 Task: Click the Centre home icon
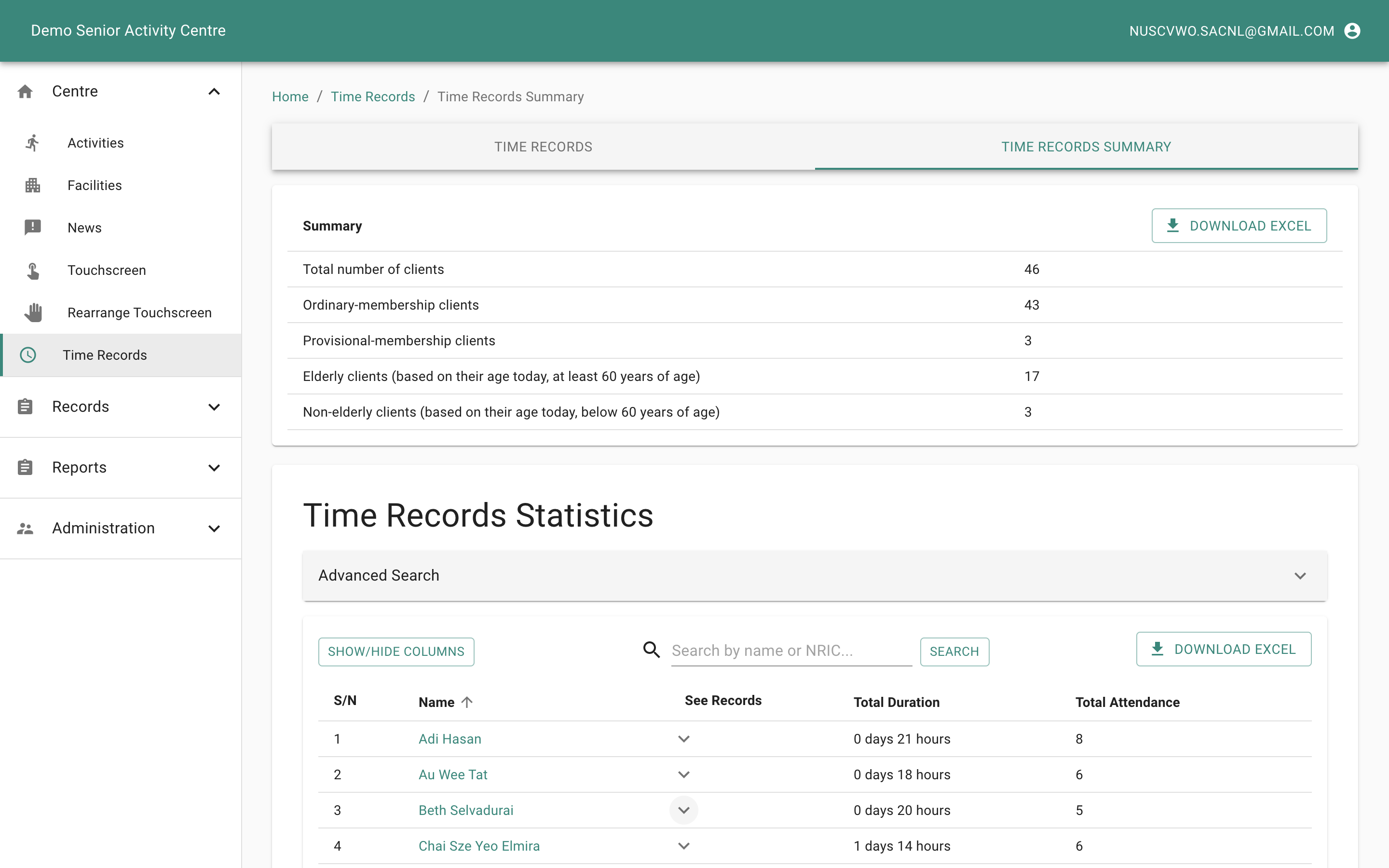(x=25, y=91)
